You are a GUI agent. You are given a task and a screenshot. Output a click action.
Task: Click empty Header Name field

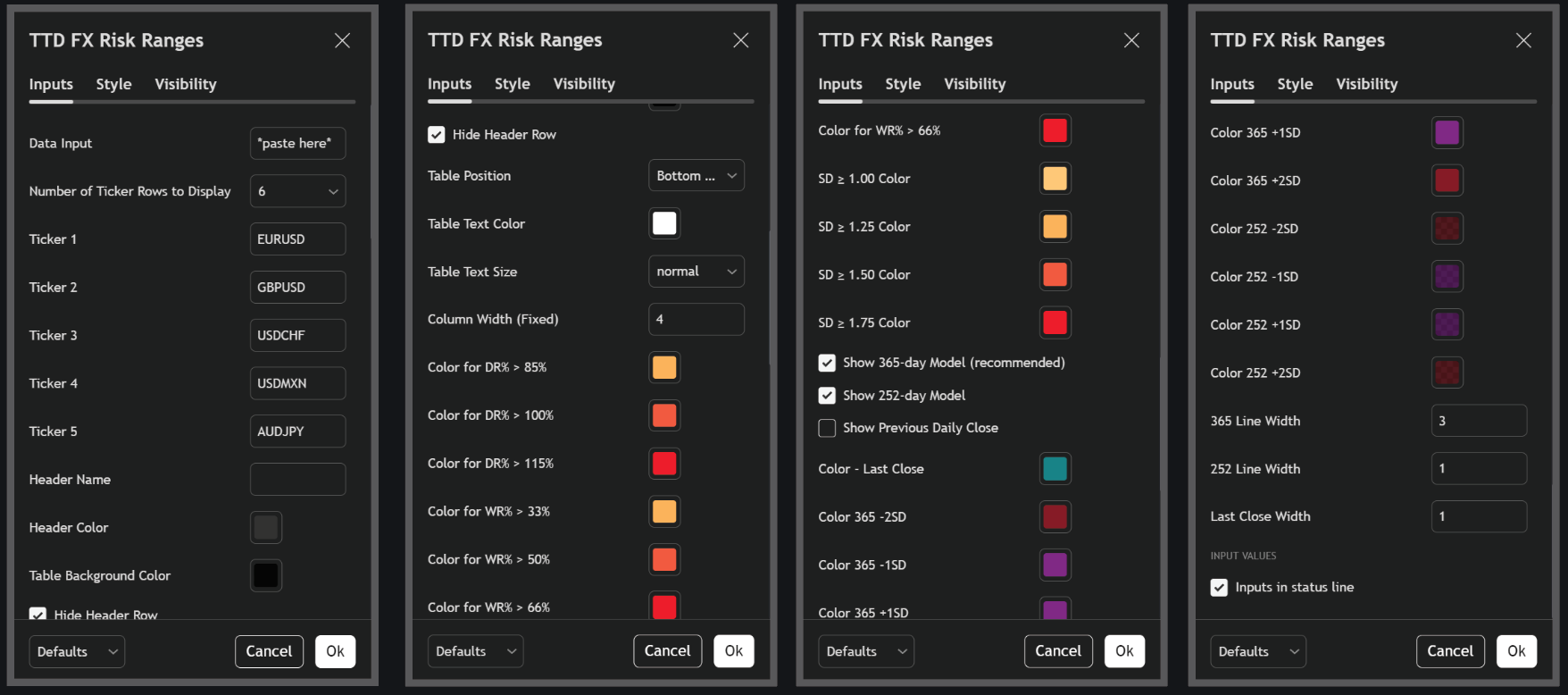click(297, 480)
